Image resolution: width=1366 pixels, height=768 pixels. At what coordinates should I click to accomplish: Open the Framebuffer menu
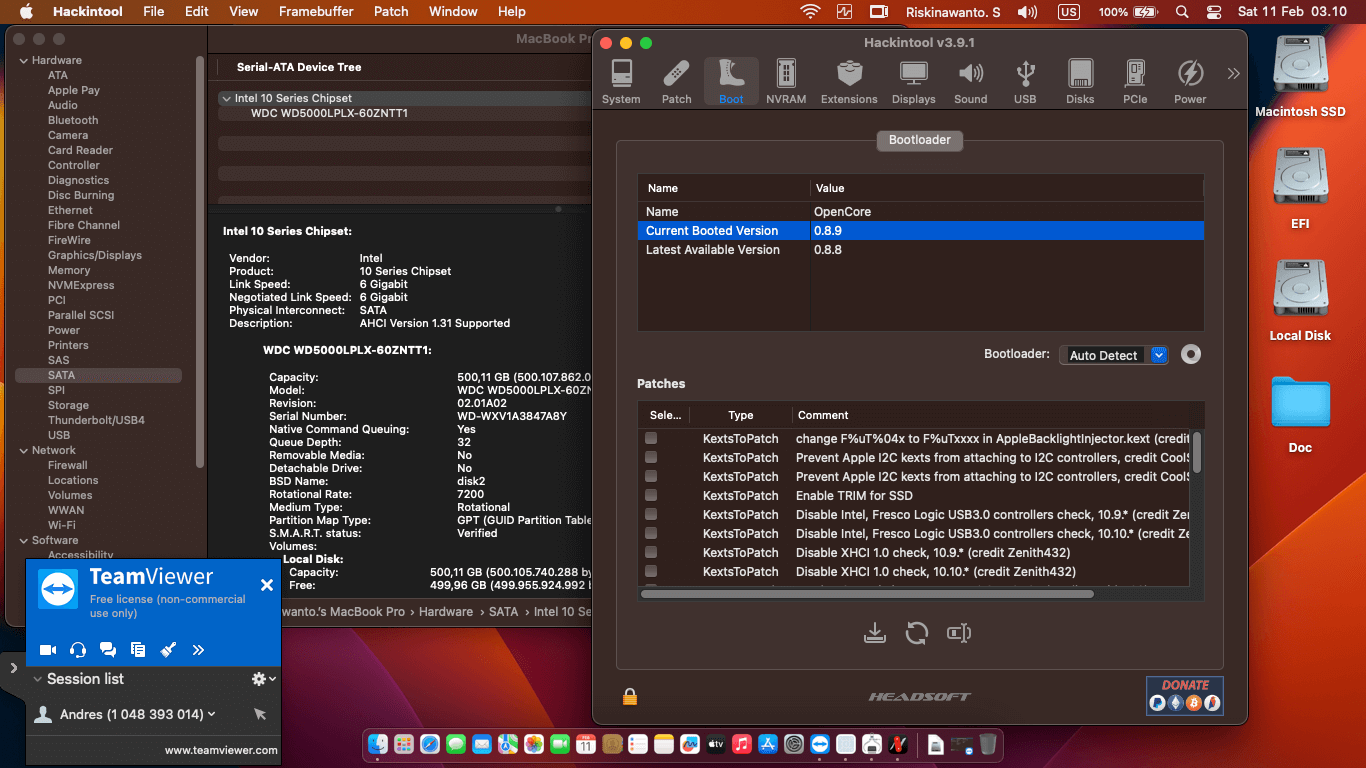coord(317,11)
